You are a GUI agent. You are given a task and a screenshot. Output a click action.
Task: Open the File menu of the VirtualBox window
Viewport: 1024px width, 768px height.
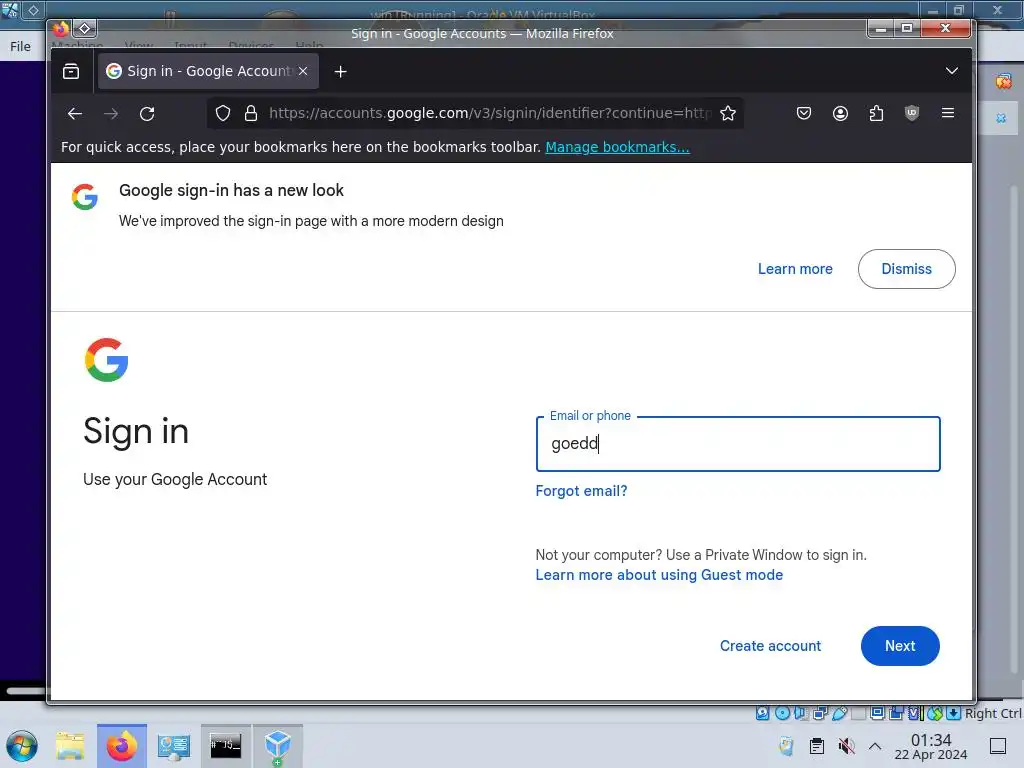(20, 46)
